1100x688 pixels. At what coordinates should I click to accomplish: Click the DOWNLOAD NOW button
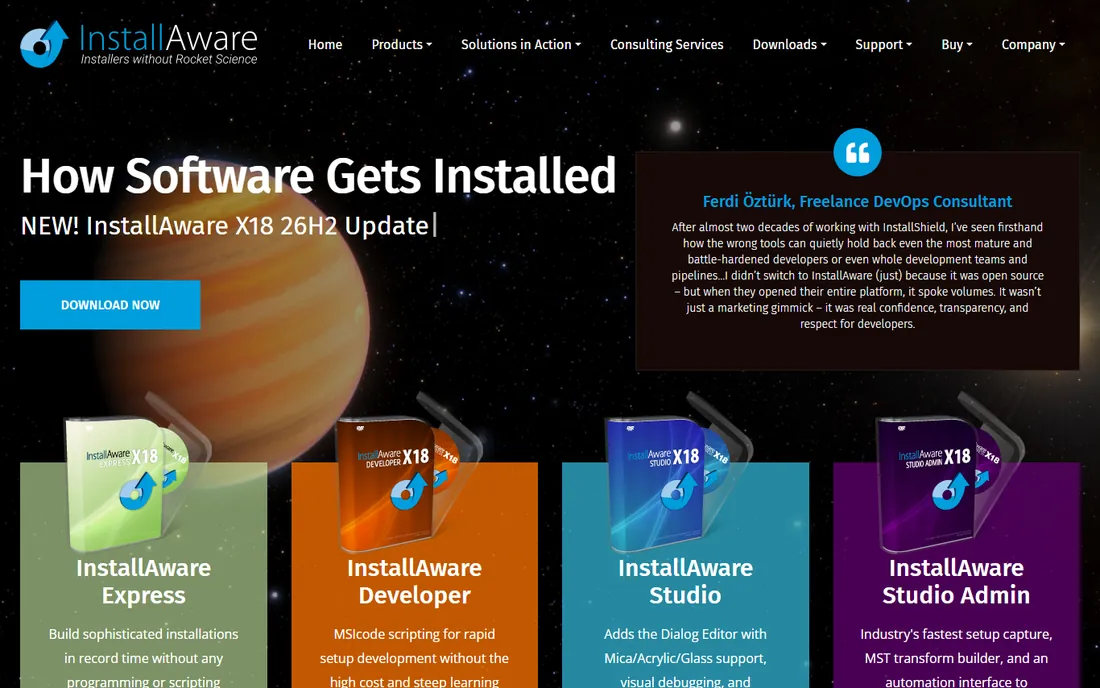click(x=110, y=305)
